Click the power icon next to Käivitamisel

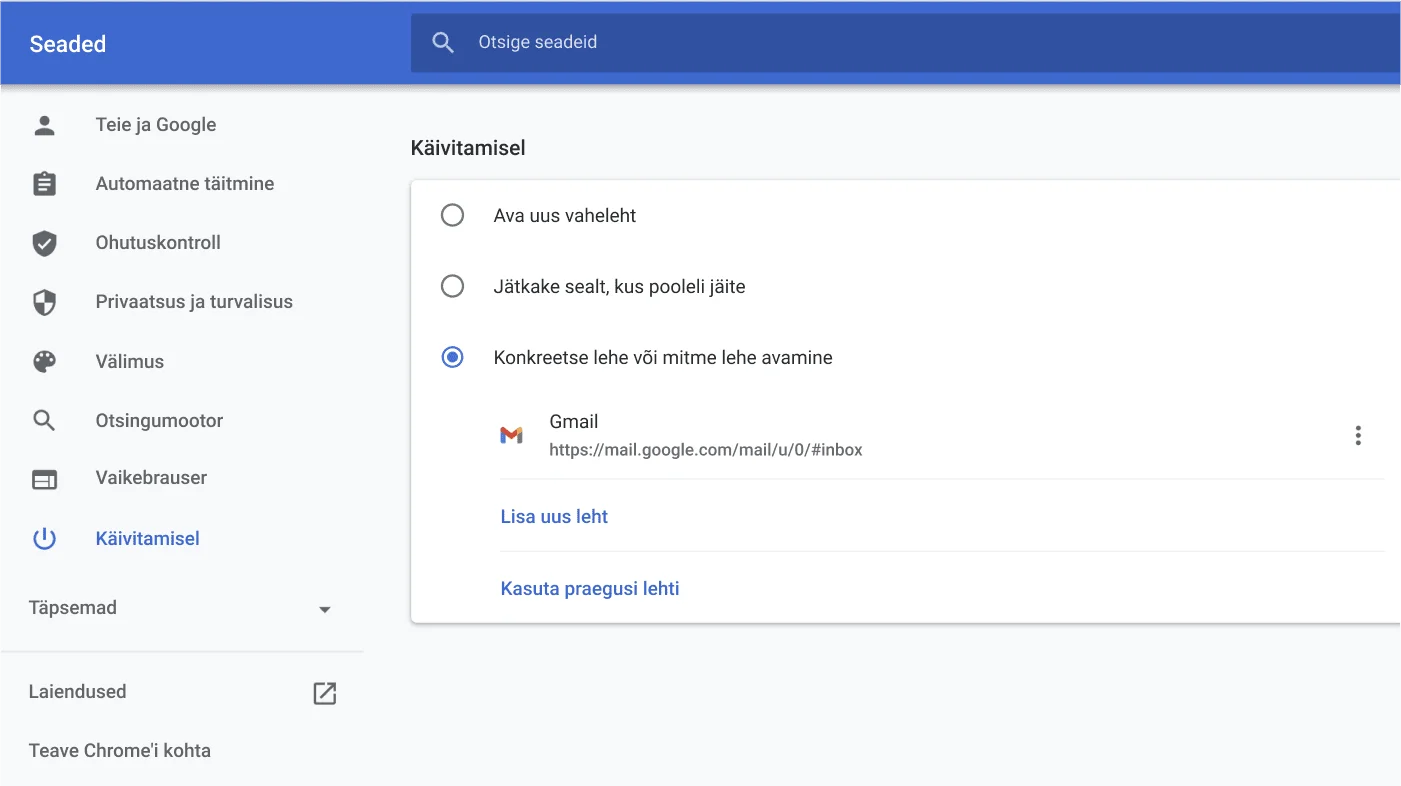[44, 538]
